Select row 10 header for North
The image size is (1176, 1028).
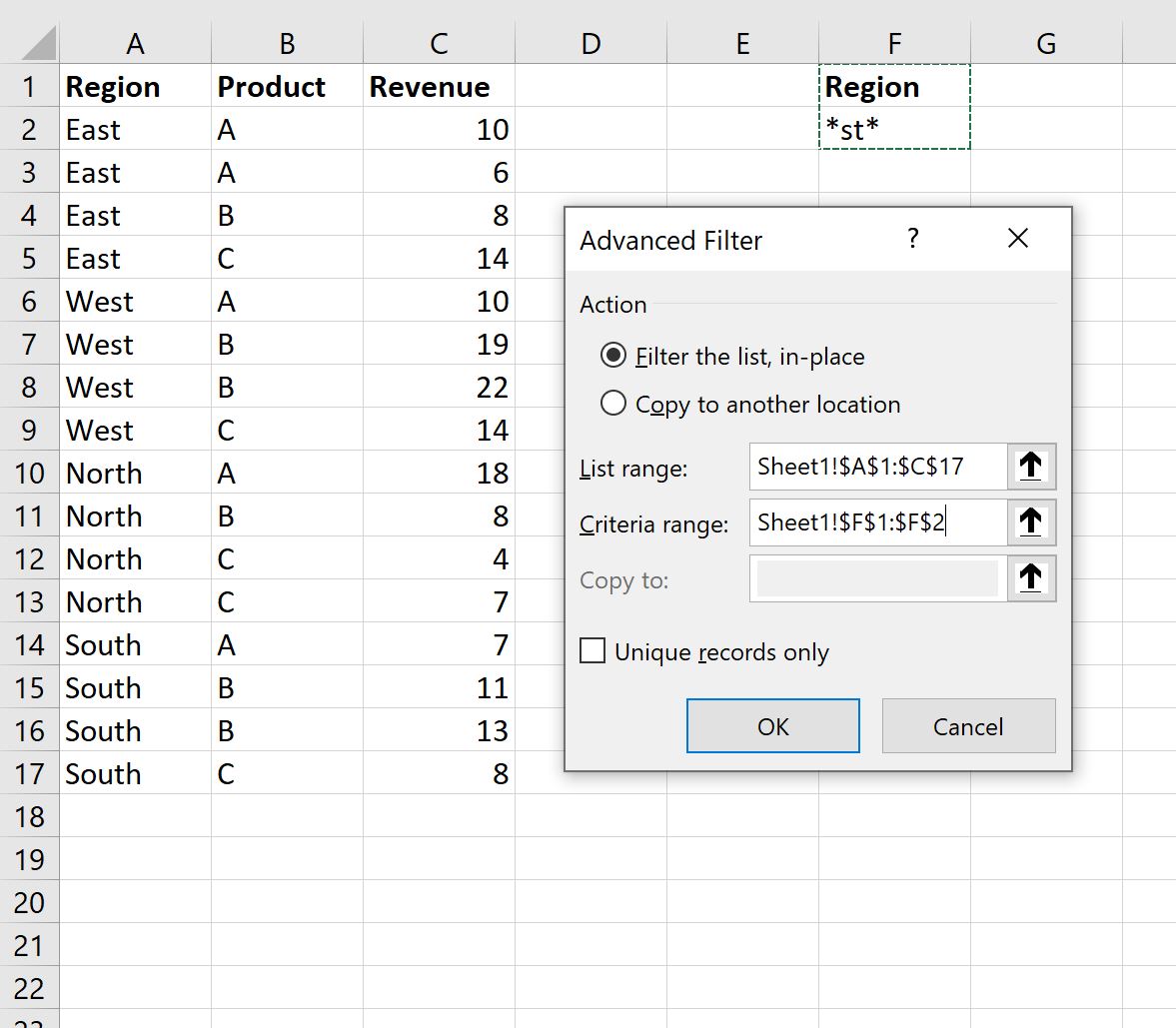pos(30,473)
